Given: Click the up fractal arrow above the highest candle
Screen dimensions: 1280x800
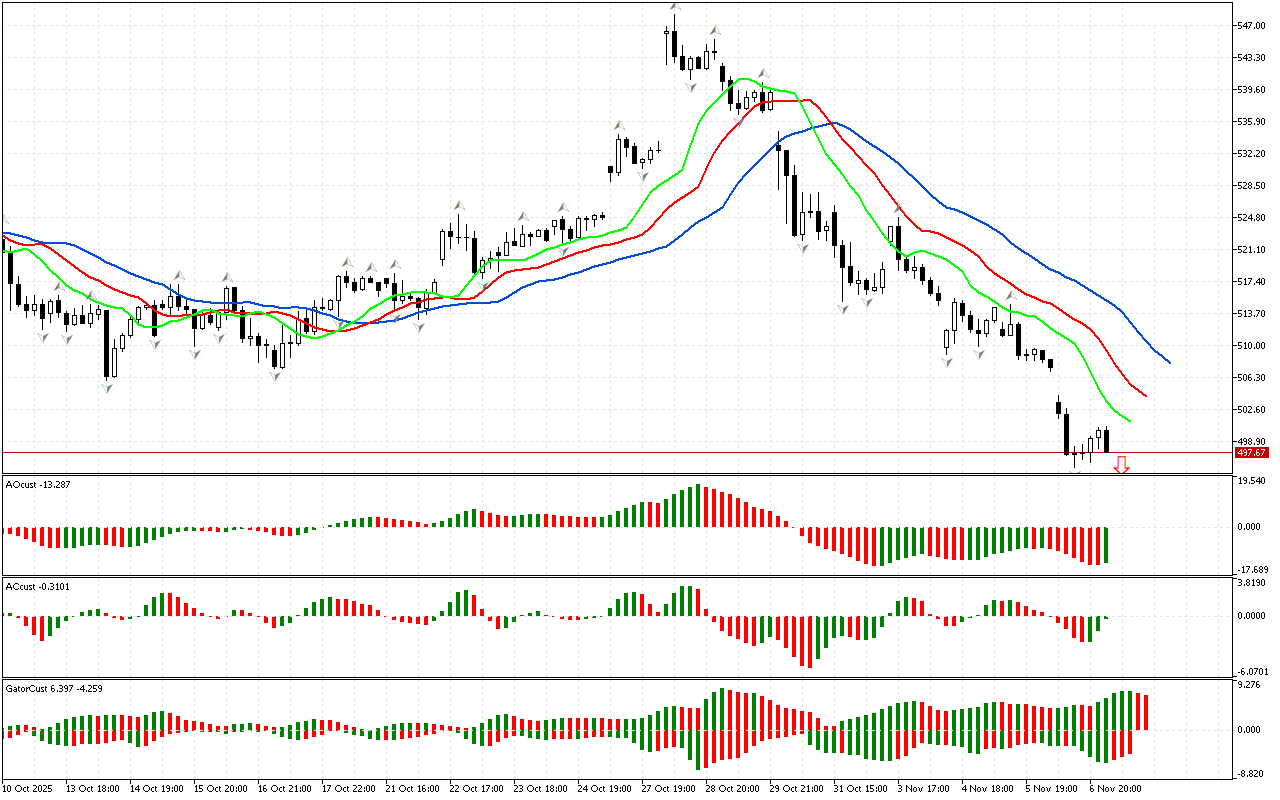Looking at the screenshot, I should [x=675, y=7].
